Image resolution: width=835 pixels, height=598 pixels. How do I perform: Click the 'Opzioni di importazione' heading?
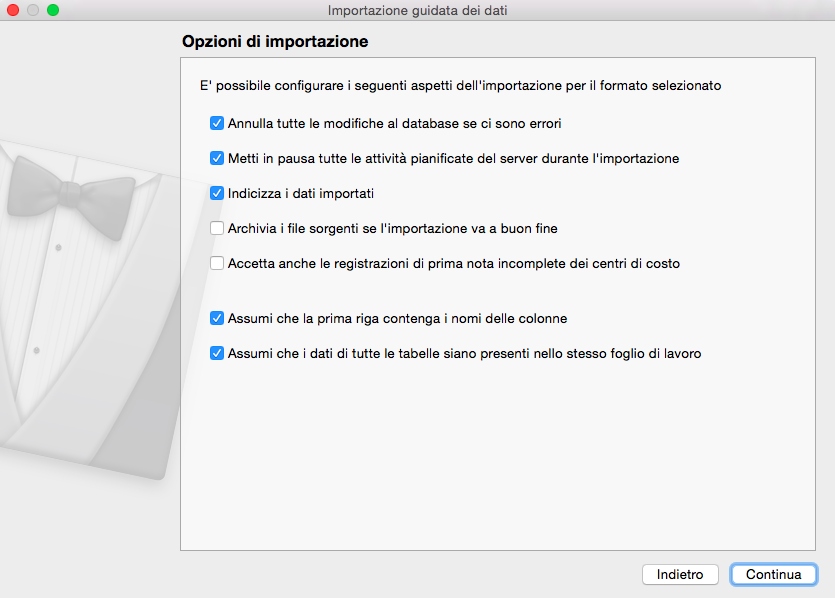point(275,42)
